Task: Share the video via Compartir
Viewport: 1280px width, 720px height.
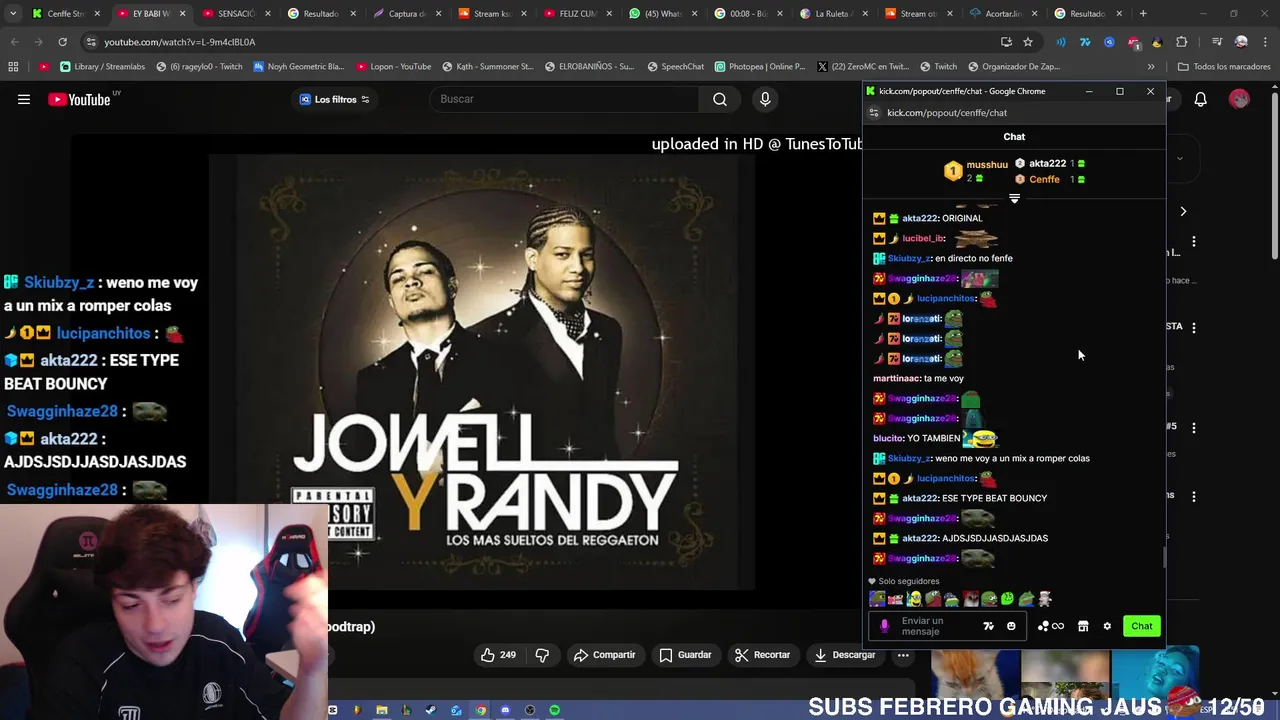Action: [x=604, y=655]
